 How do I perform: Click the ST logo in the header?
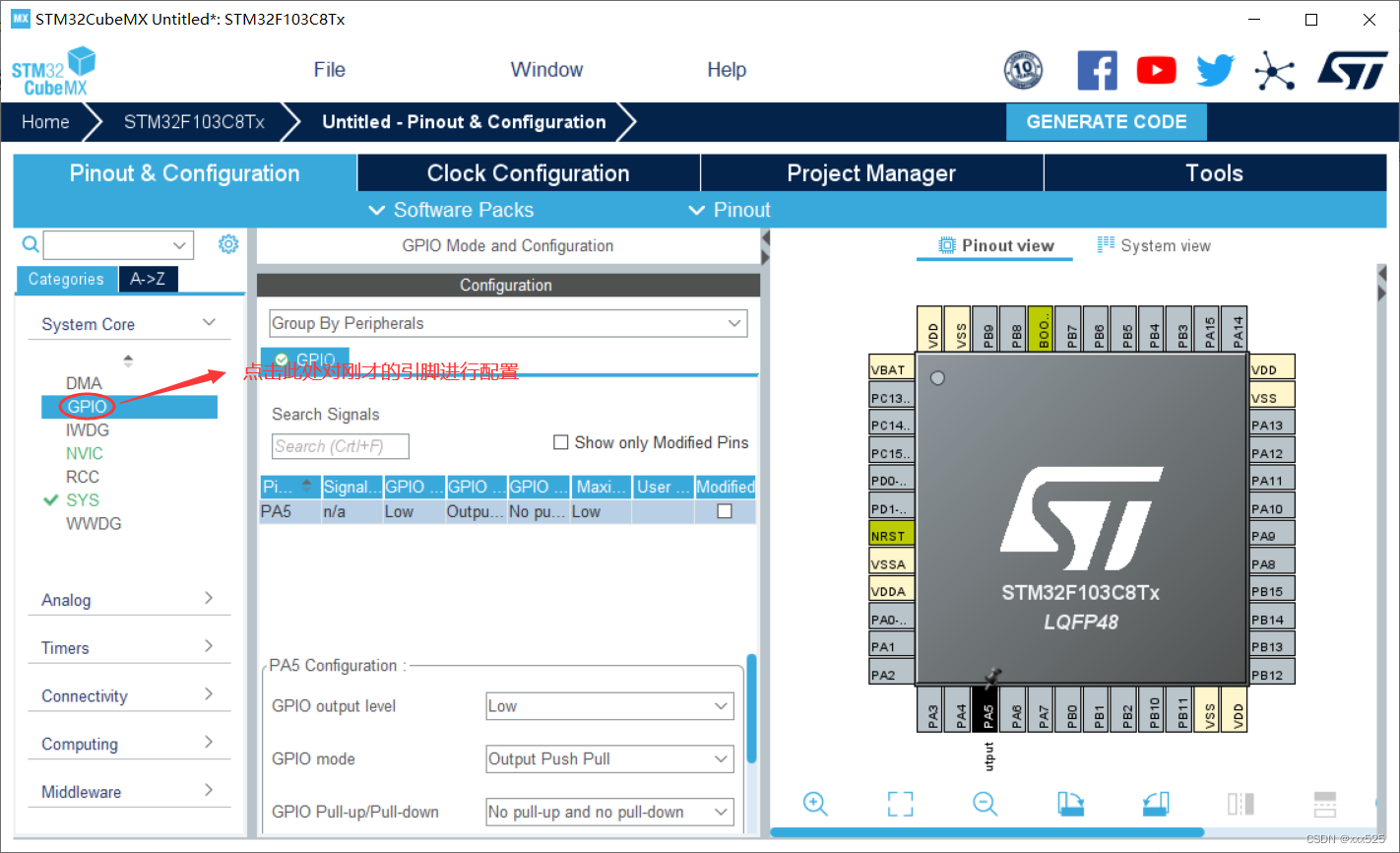pos(1353,71)
